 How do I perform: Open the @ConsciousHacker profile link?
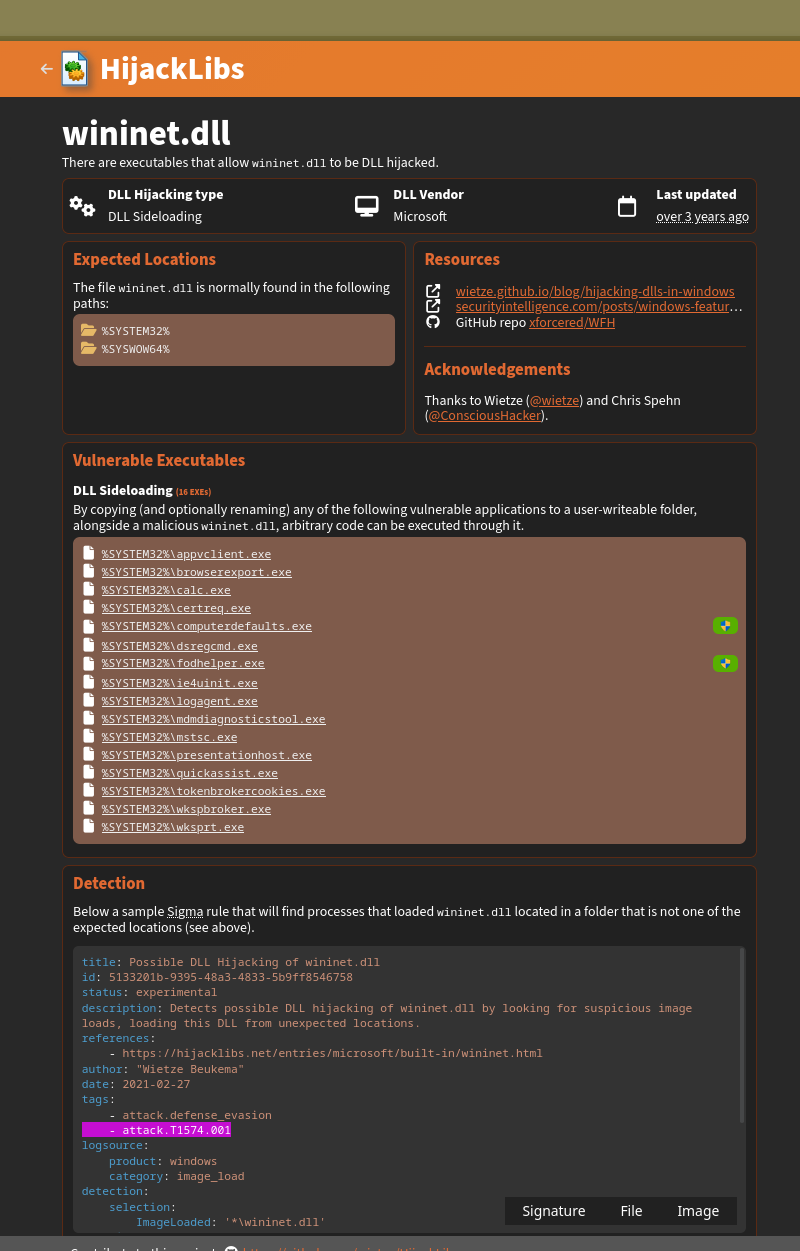[x=485, y=416]
